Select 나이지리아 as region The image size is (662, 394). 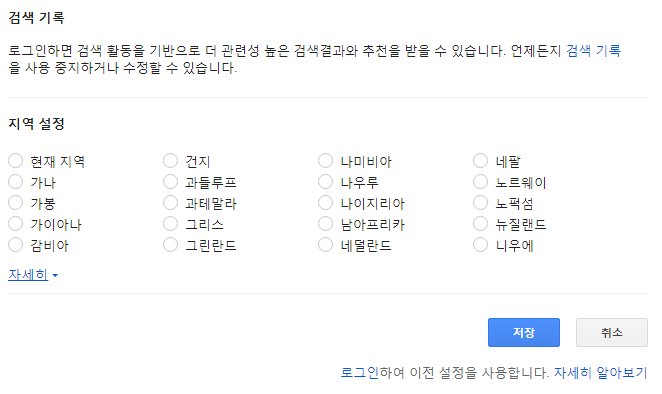pyautogui.click(x=326, y=203)
